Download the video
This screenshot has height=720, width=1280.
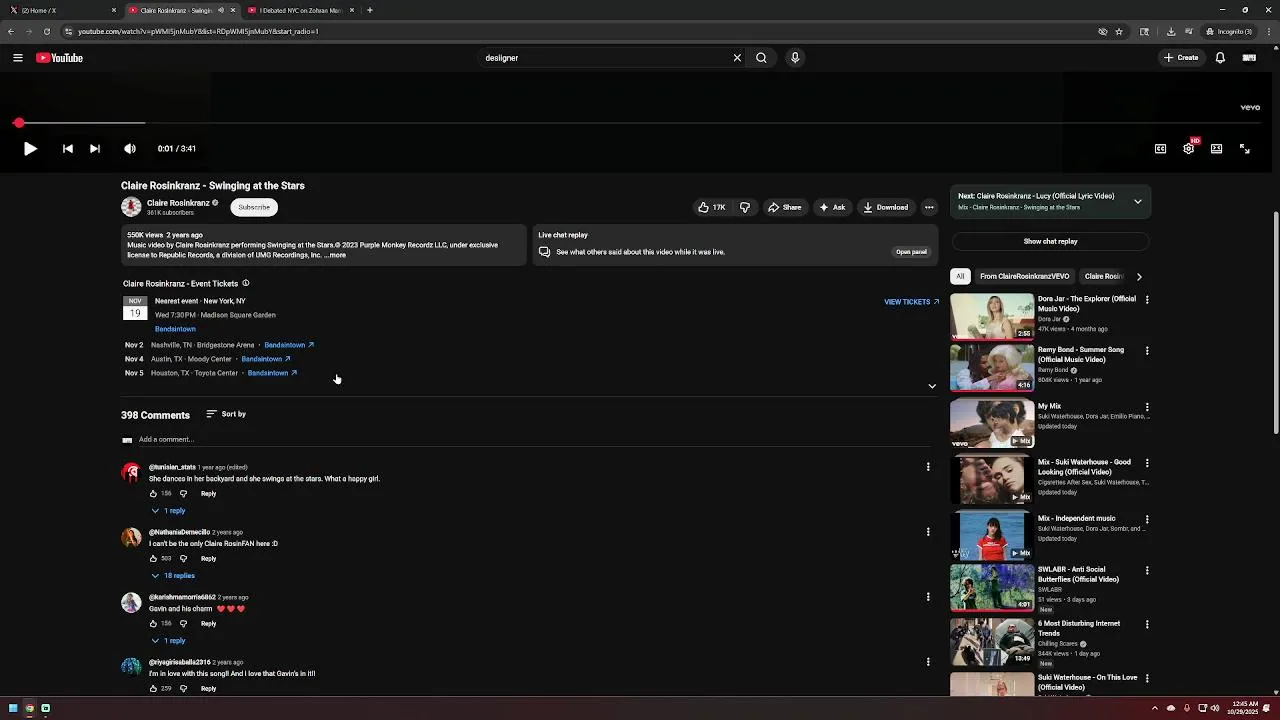886,207
